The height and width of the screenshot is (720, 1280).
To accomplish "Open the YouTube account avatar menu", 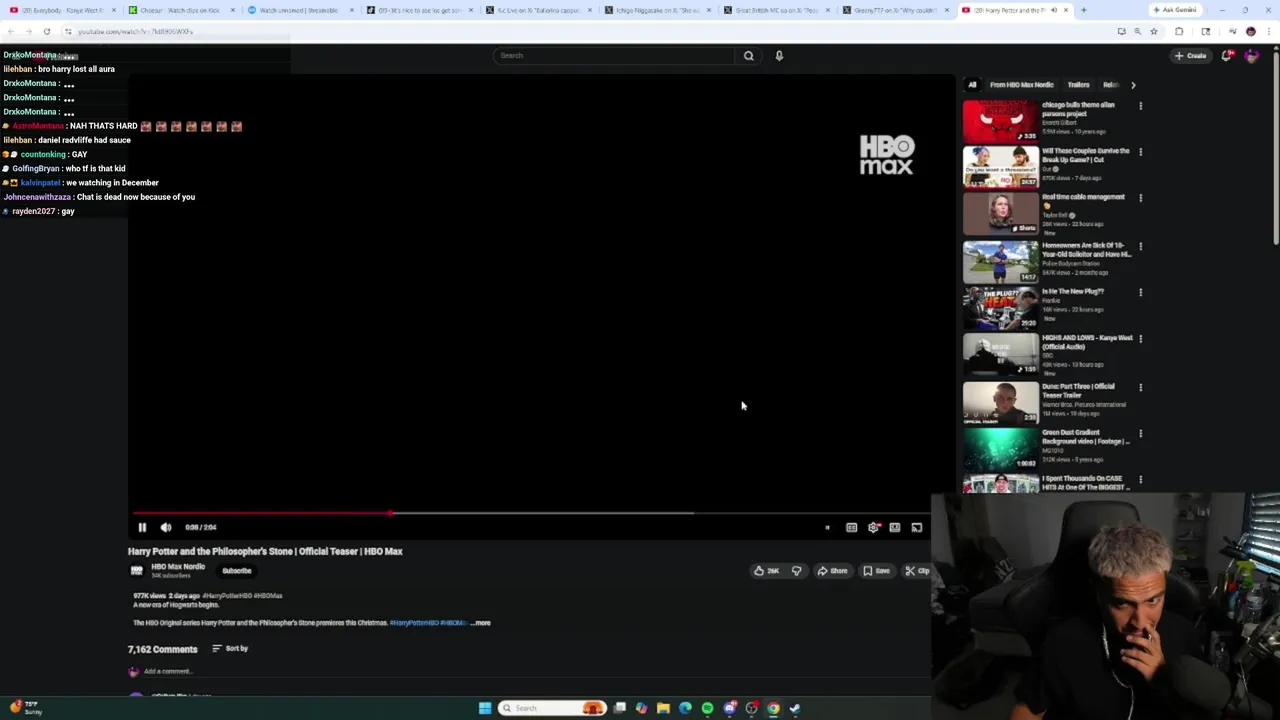I will 1251,56.
